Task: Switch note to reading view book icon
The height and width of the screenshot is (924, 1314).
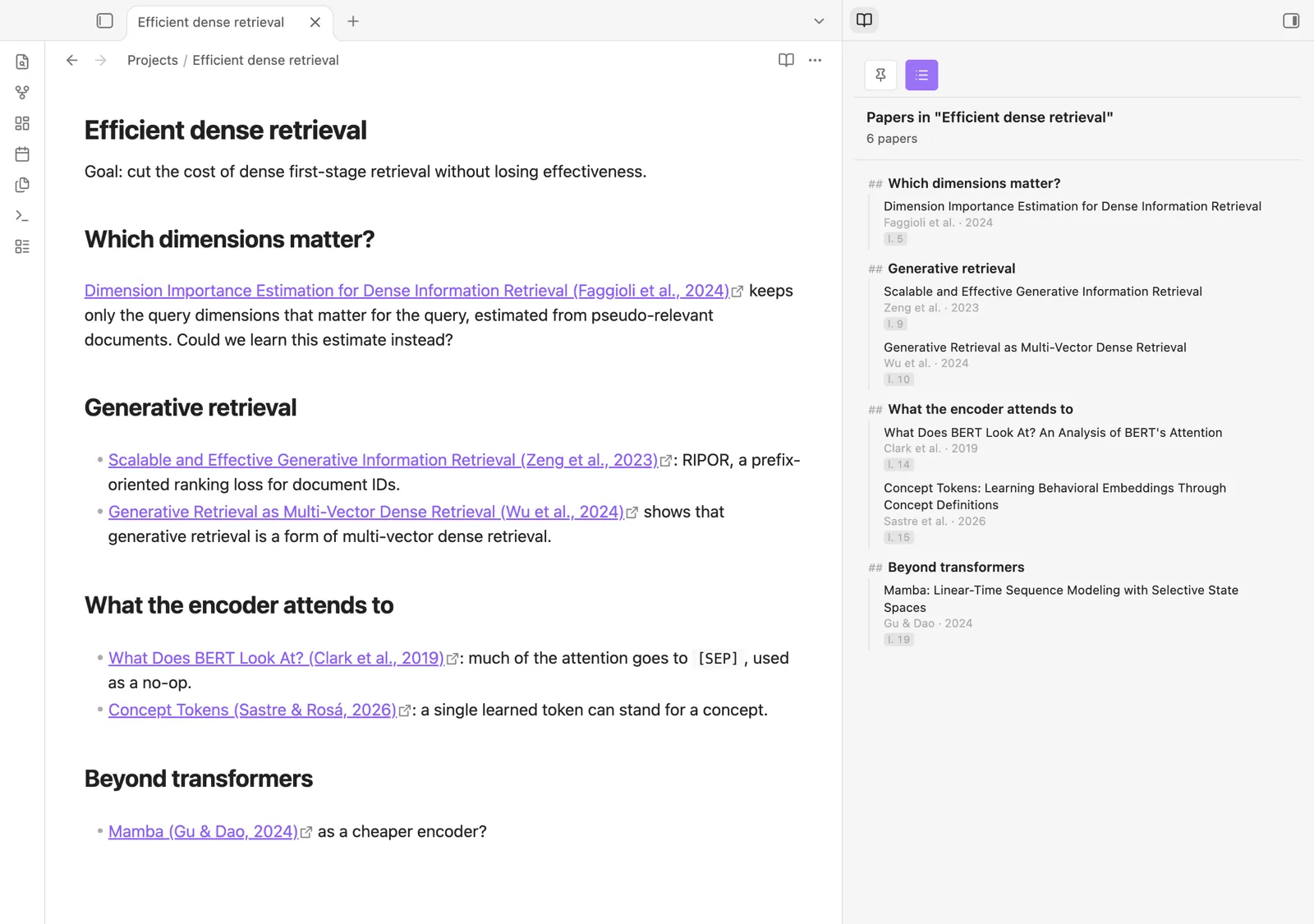Action: point(786,60)
